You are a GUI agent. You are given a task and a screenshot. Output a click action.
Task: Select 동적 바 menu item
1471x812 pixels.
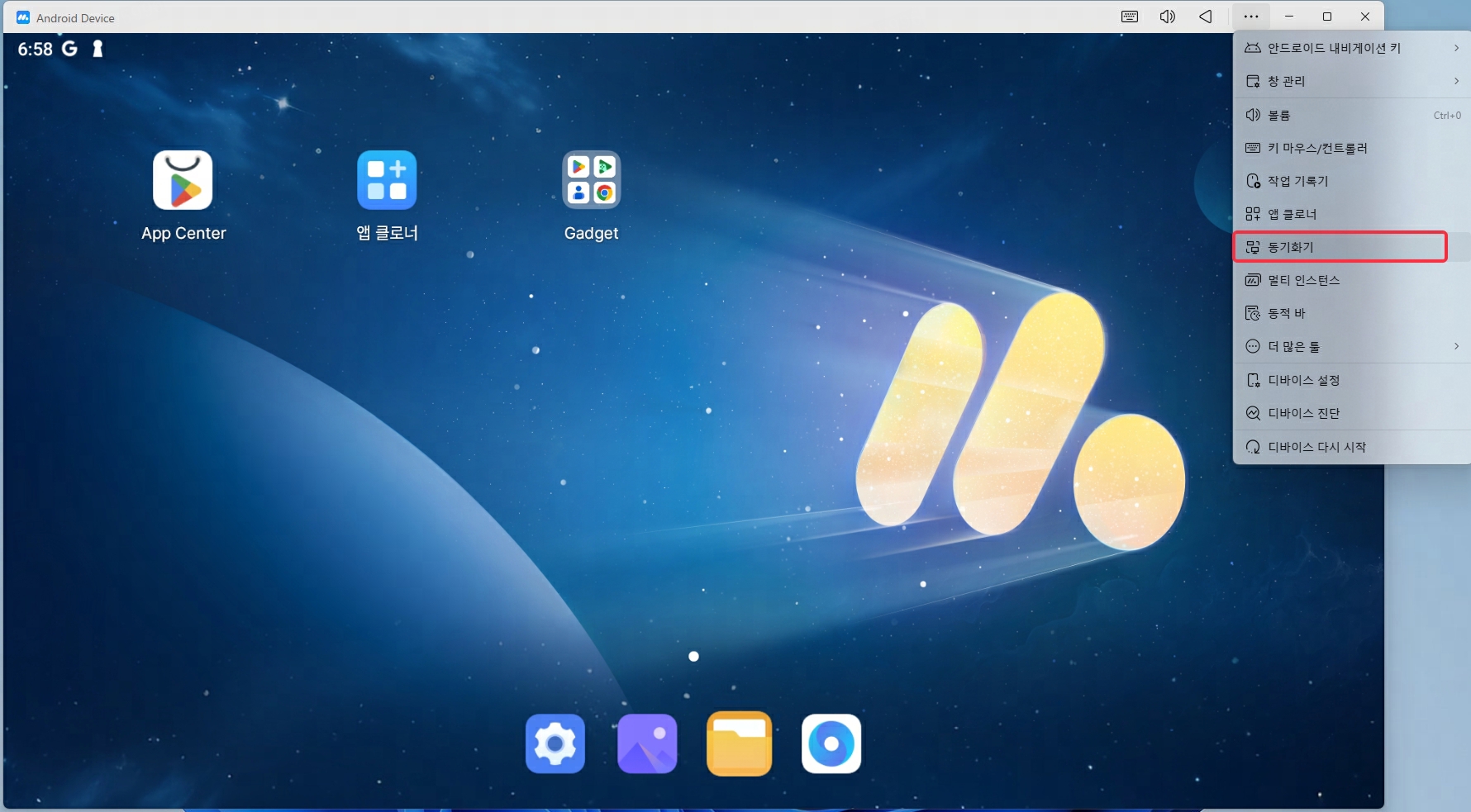point(1352,313)
